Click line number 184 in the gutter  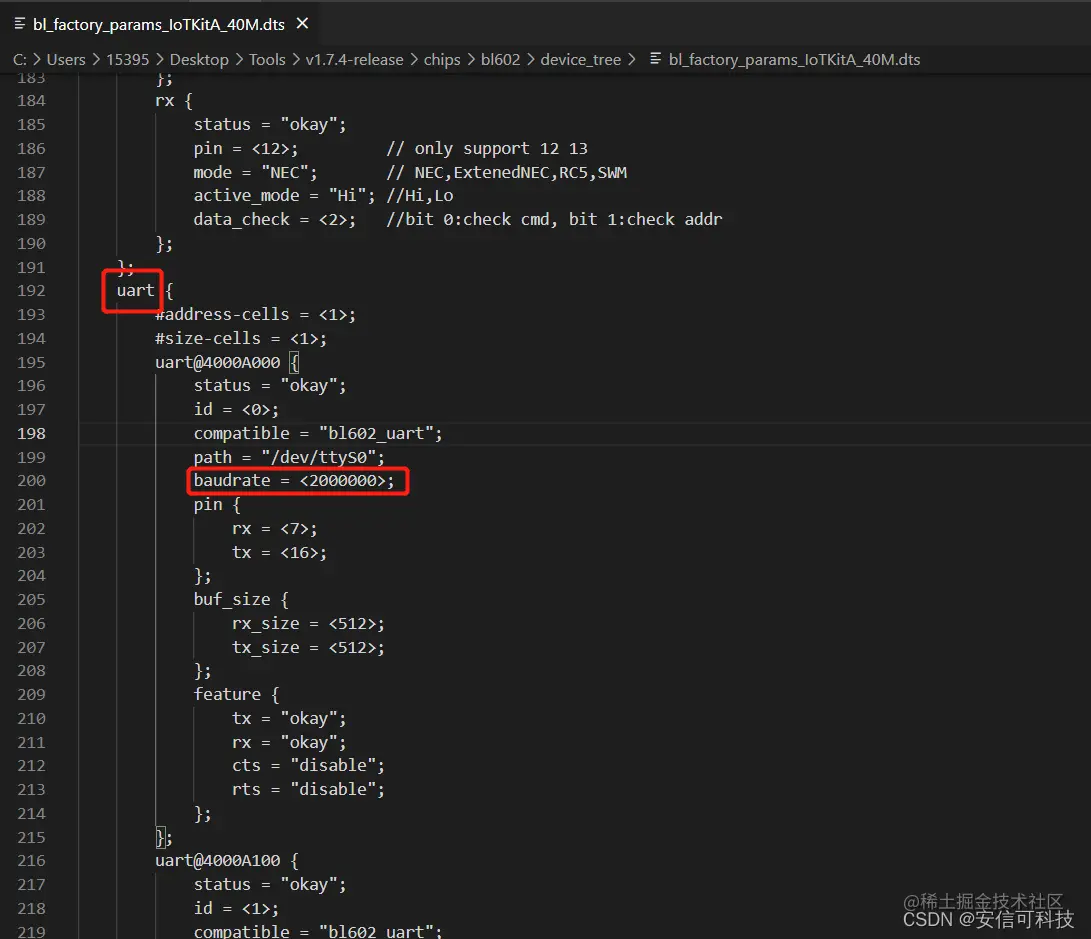tap(31, 101)
